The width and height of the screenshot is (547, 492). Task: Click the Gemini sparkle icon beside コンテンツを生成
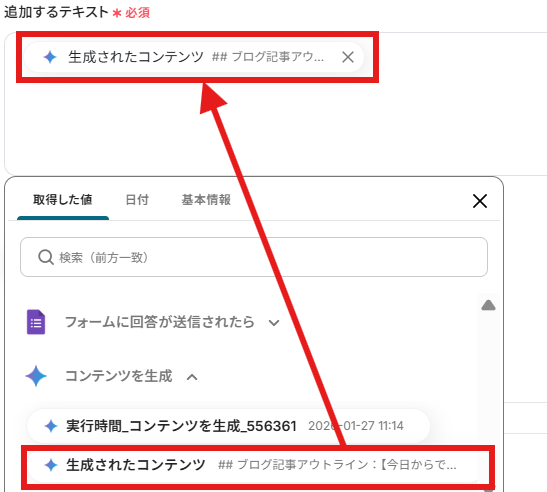point(36,376)
